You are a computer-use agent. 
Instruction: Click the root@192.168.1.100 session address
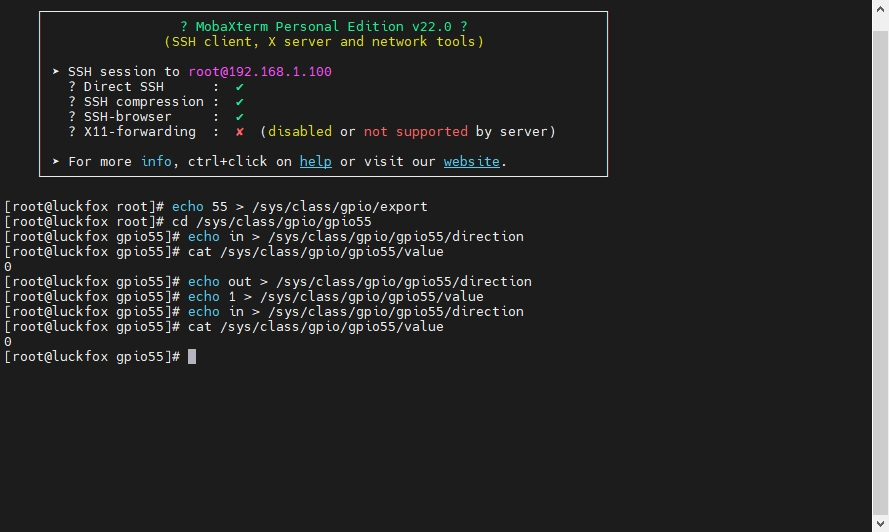coord(260,72)
